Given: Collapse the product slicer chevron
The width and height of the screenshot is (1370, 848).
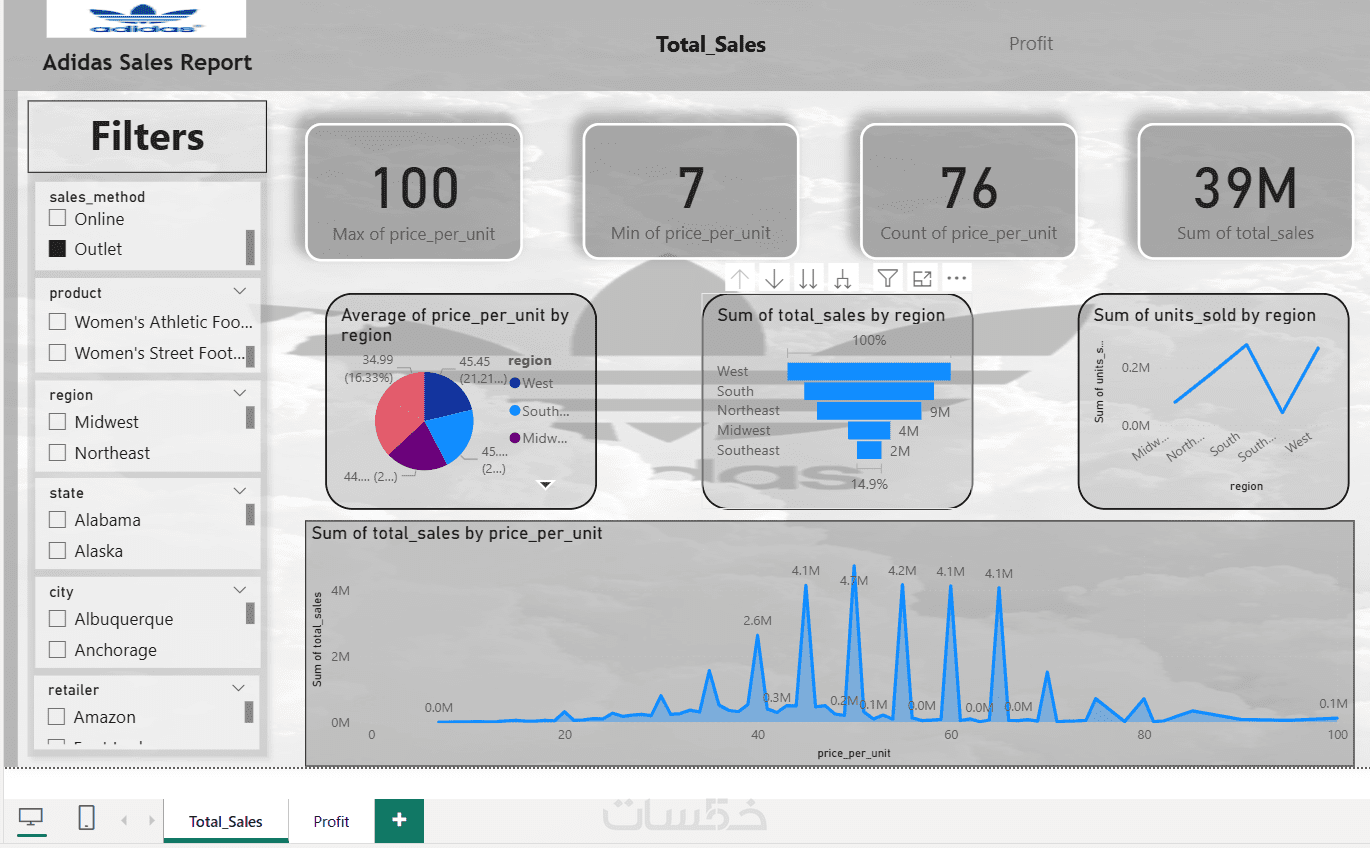Looking at the screenshot, I should [239, 291].
